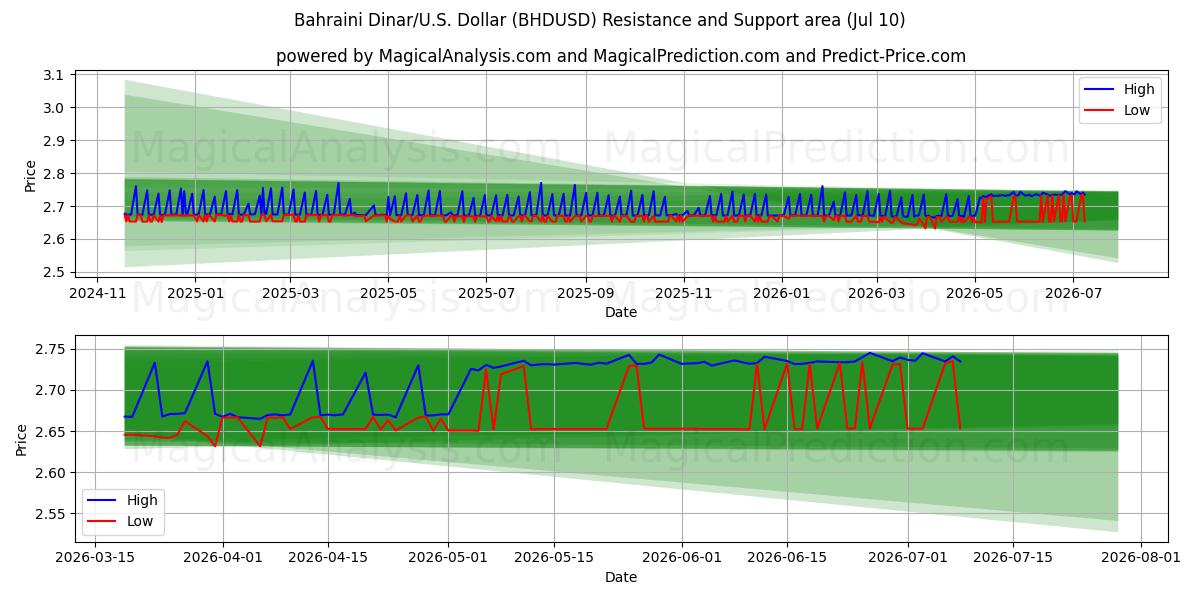Click the '2.6' y-axis value

coord(54,240)
